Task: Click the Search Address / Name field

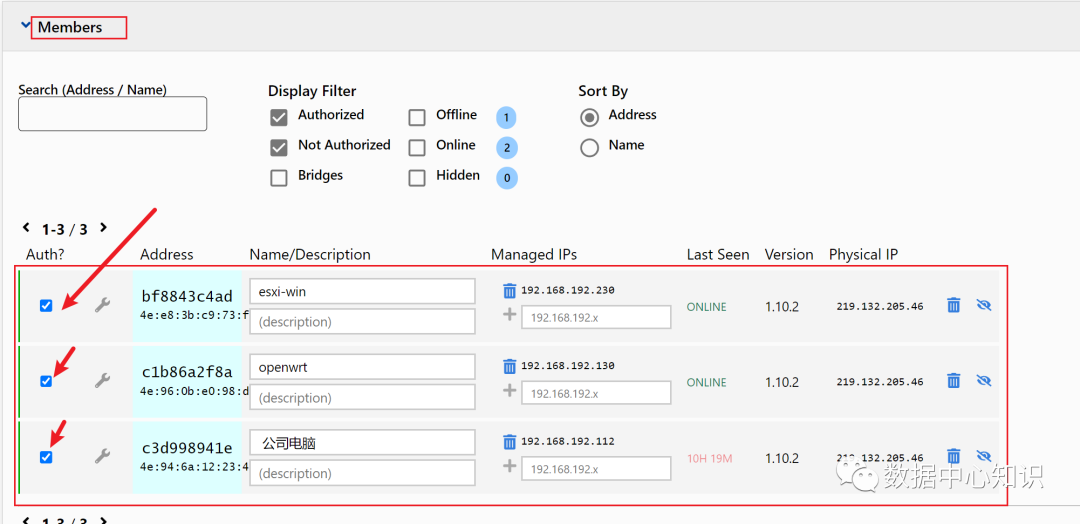Action: click(112, 114)
